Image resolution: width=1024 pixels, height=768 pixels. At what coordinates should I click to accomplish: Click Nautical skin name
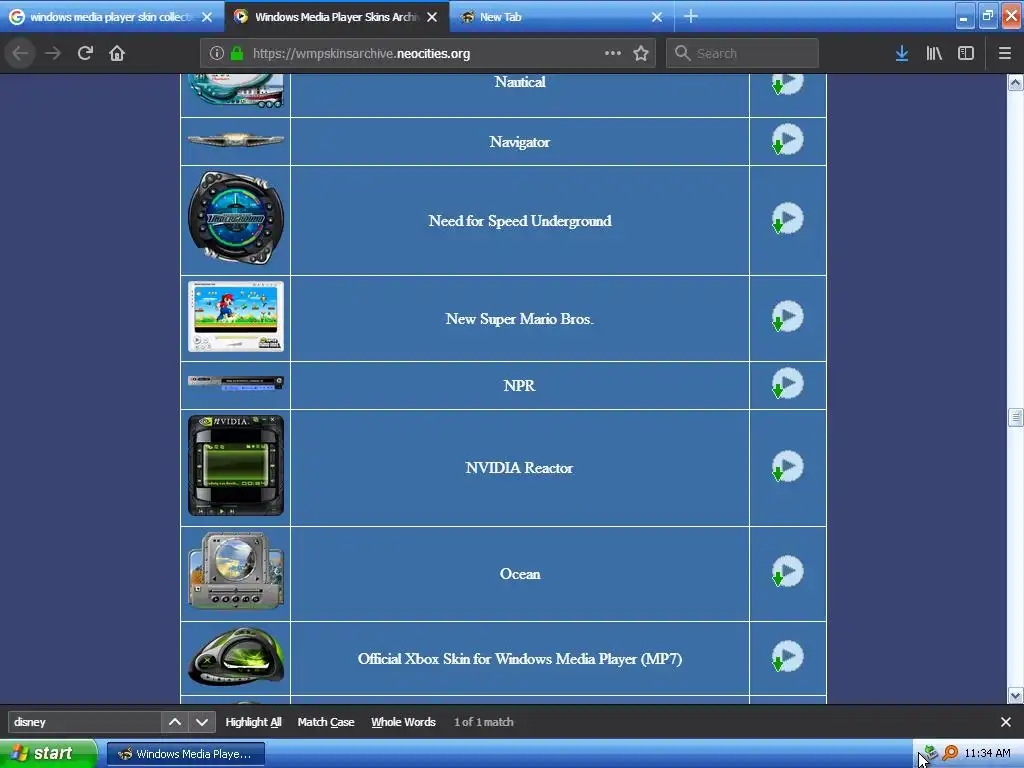click(x=520, y=82)
